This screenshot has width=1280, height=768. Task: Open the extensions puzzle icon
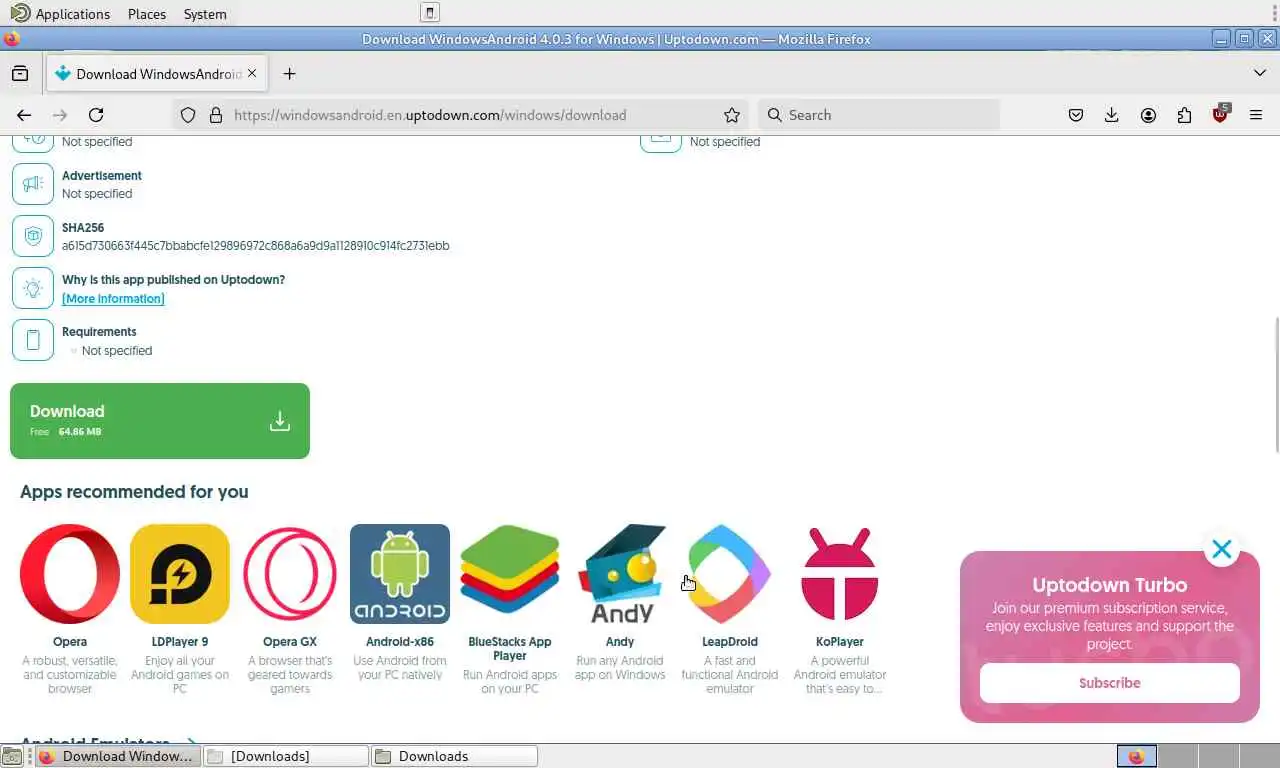point(1184,115)
